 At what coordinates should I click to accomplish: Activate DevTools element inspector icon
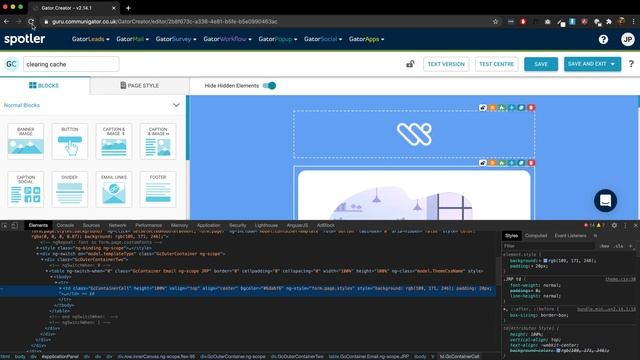(x=5, y=225)
